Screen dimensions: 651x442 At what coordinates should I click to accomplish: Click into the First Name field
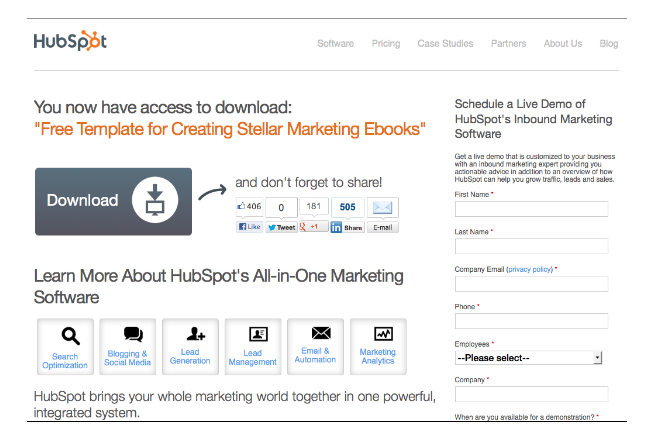[x=531, y=209]
